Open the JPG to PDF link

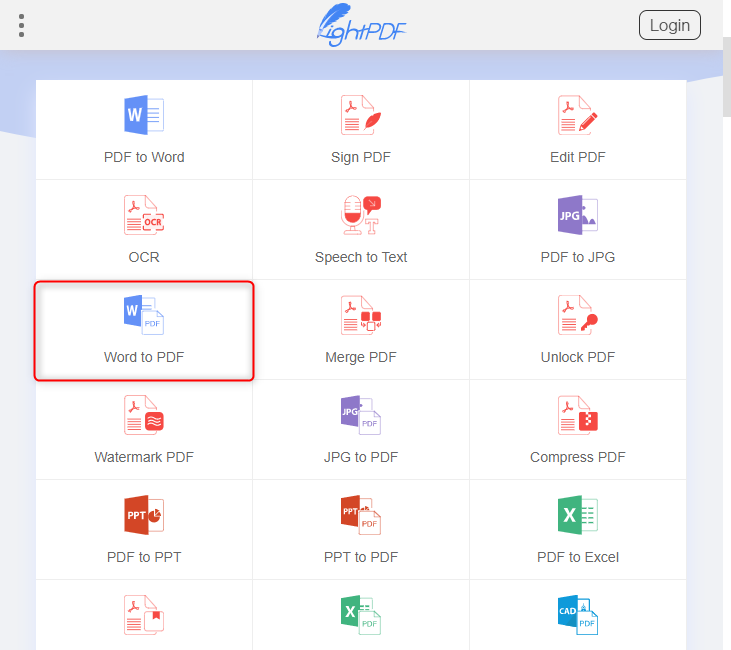(x=360, y=457)
